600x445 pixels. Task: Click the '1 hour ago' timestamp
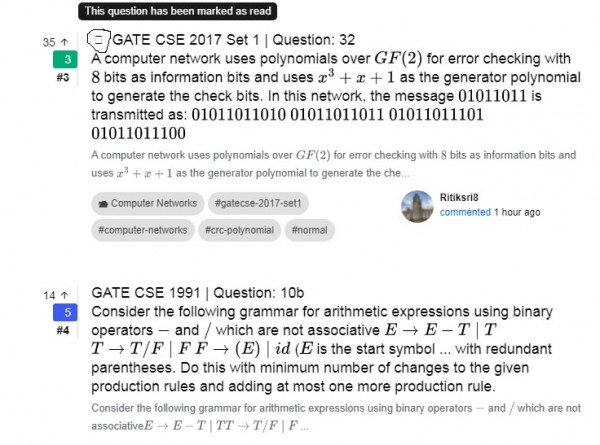click(x=517, y=212)
